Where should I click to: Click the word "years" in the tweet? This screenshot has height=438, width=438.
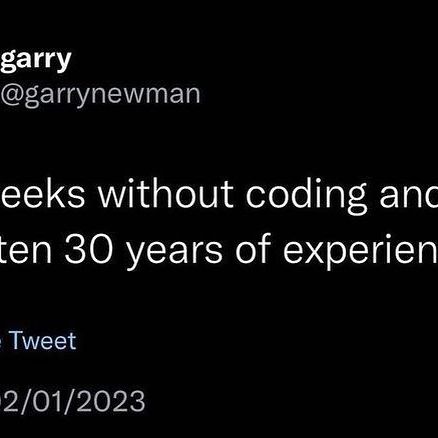pyautogui.click(x=175, y=253)
